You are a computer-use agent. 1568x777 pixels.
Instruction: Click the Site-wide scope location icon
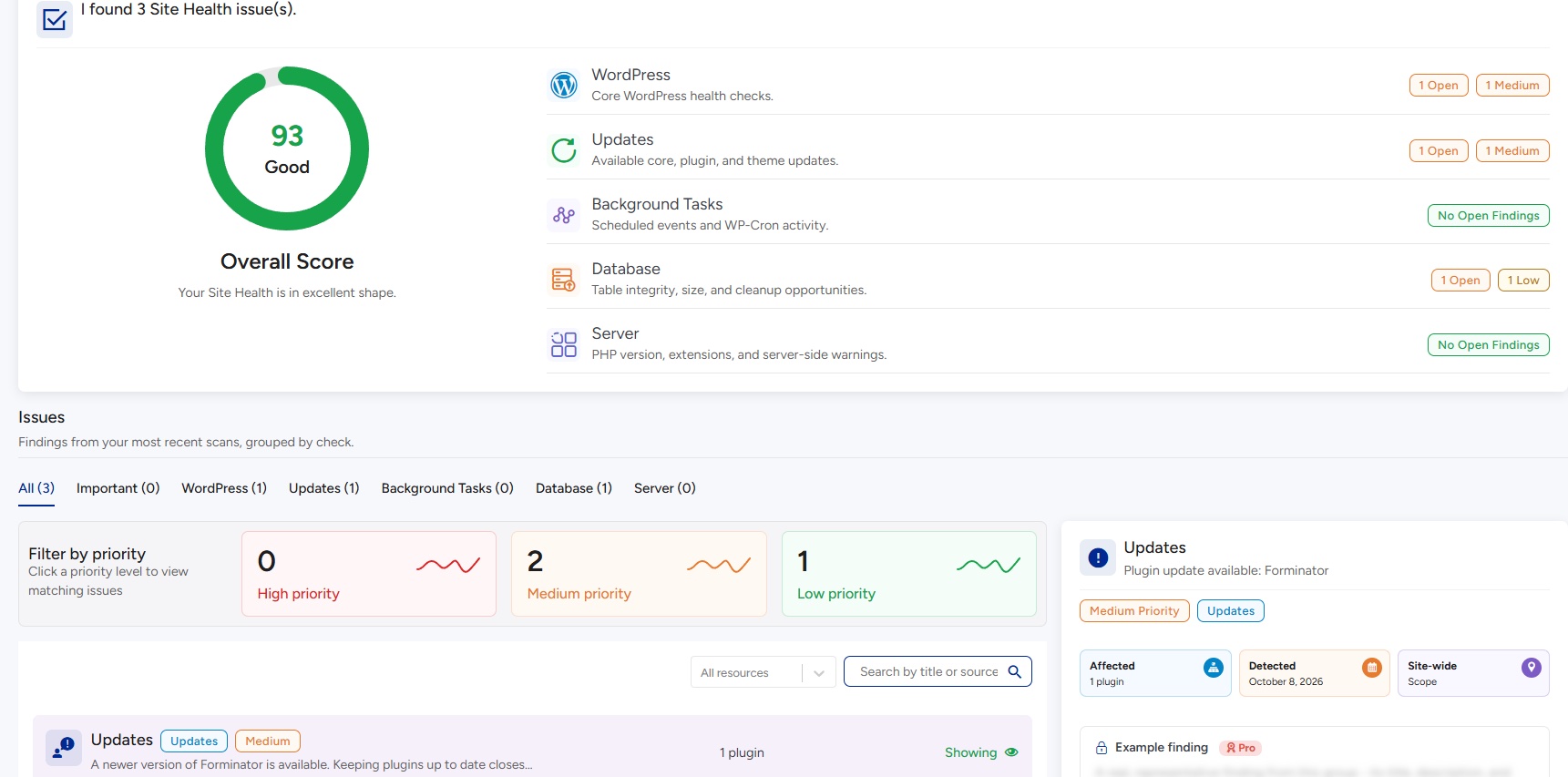[1532, 668]
